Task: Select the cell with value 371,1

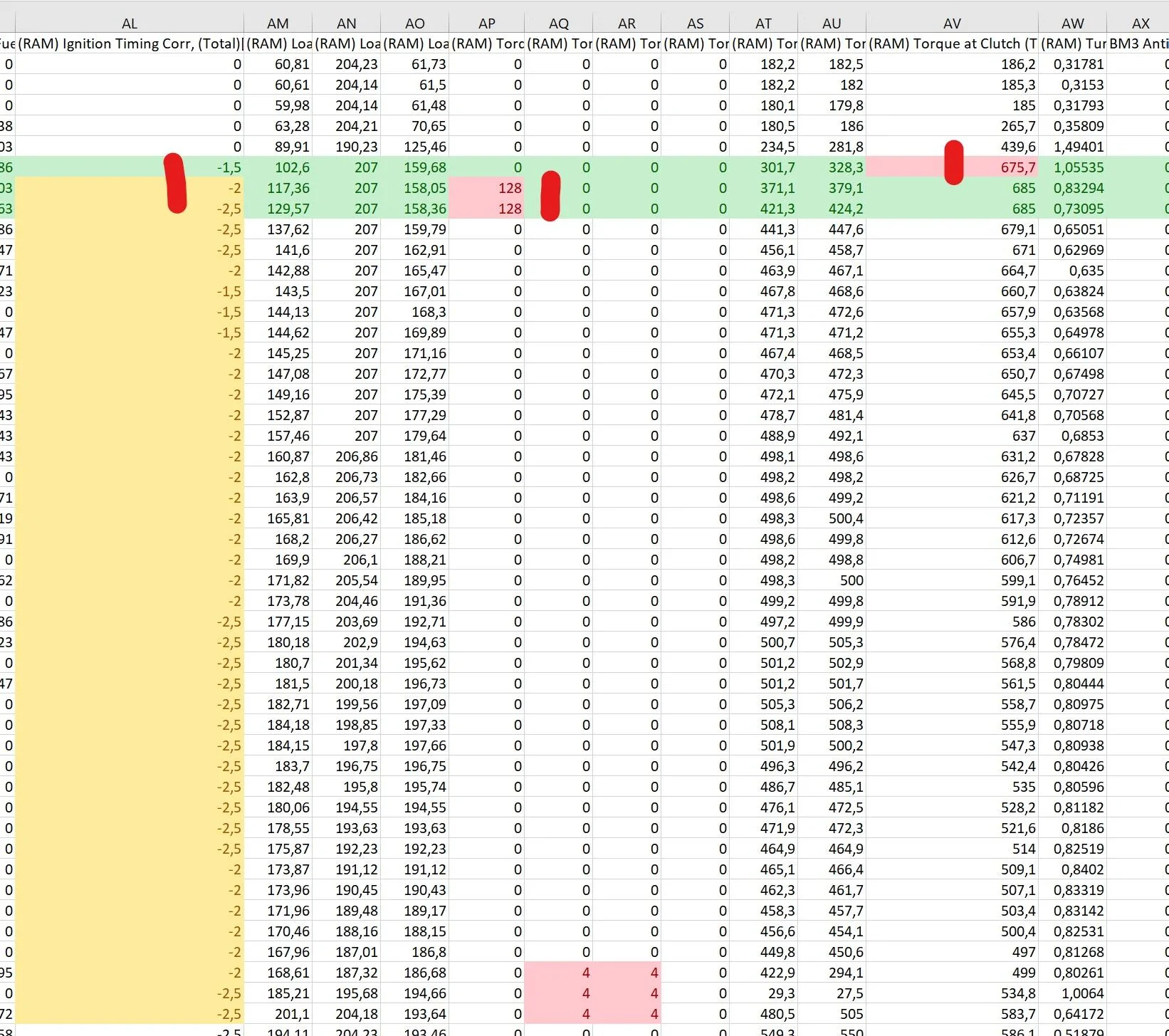Action: coord(763,188)
